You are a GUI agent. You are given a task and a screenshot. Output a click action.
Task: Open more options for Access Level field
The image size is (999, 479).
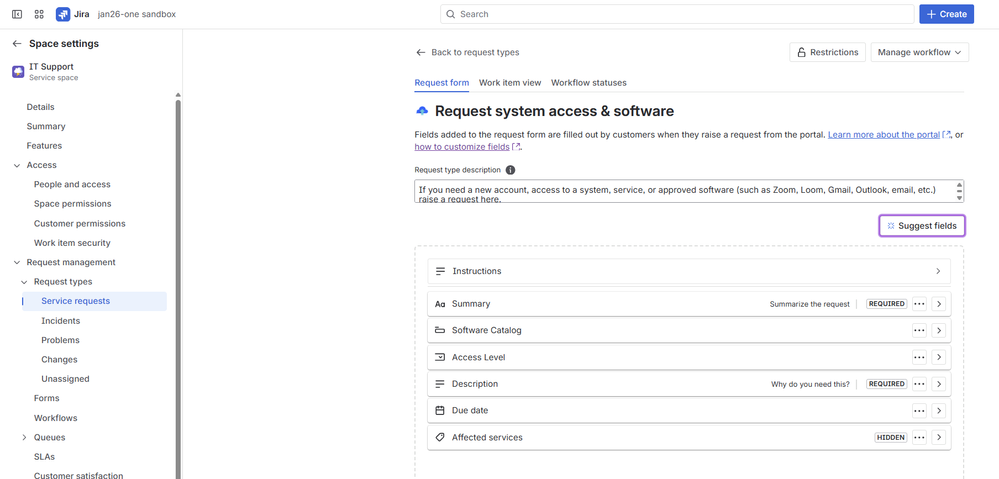(x=919, y=357)
